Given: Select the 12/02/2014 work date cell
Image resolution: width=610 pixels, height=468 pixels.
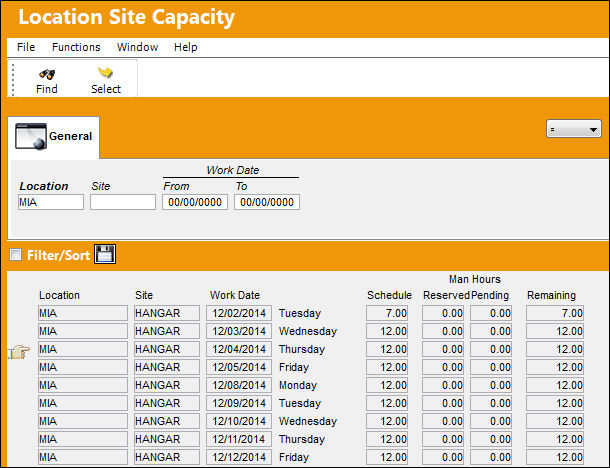Looking at the screenshot, I should coord(239,313).
